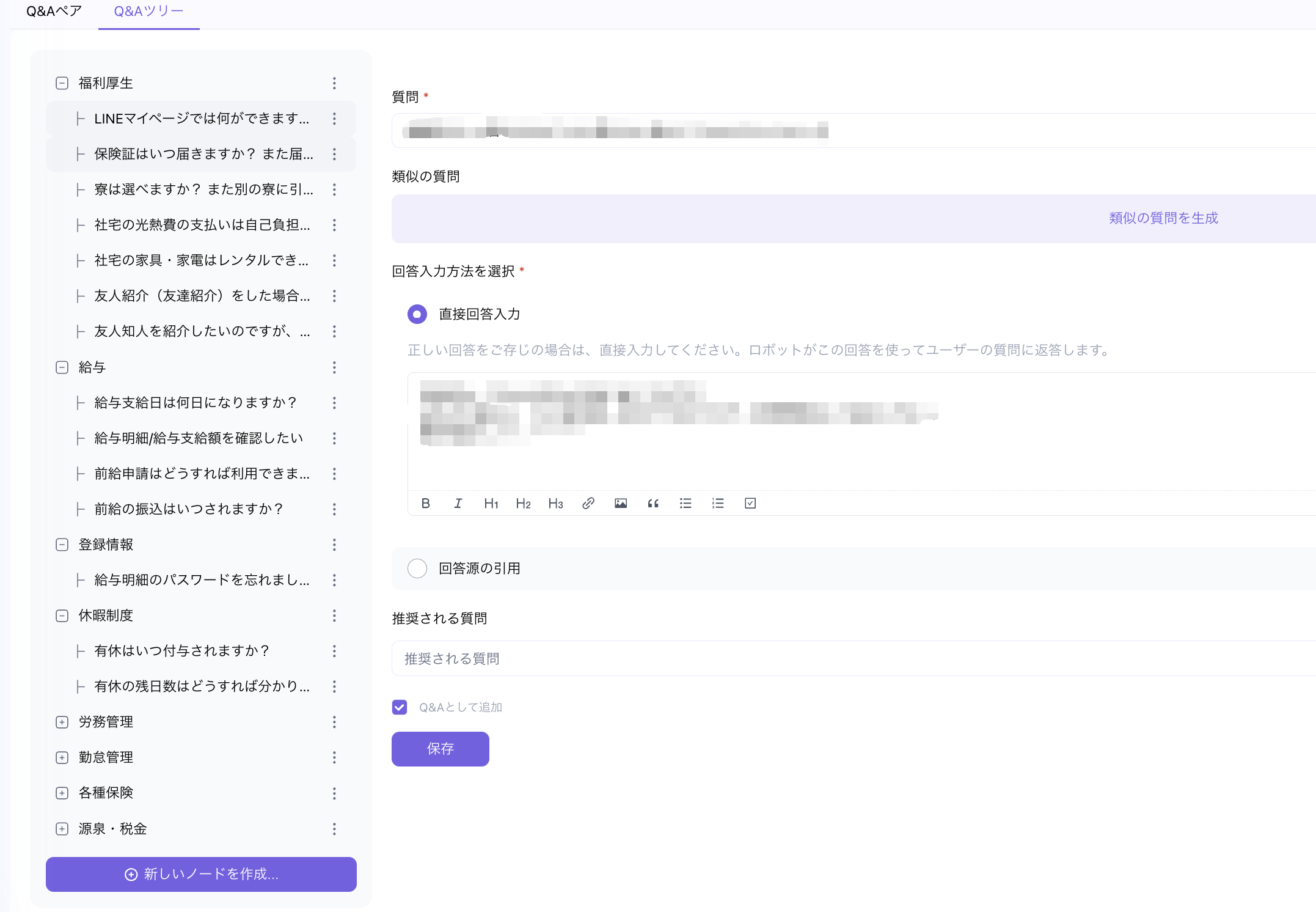Open the kebab menu next to 福利厚生

point(334,83)
